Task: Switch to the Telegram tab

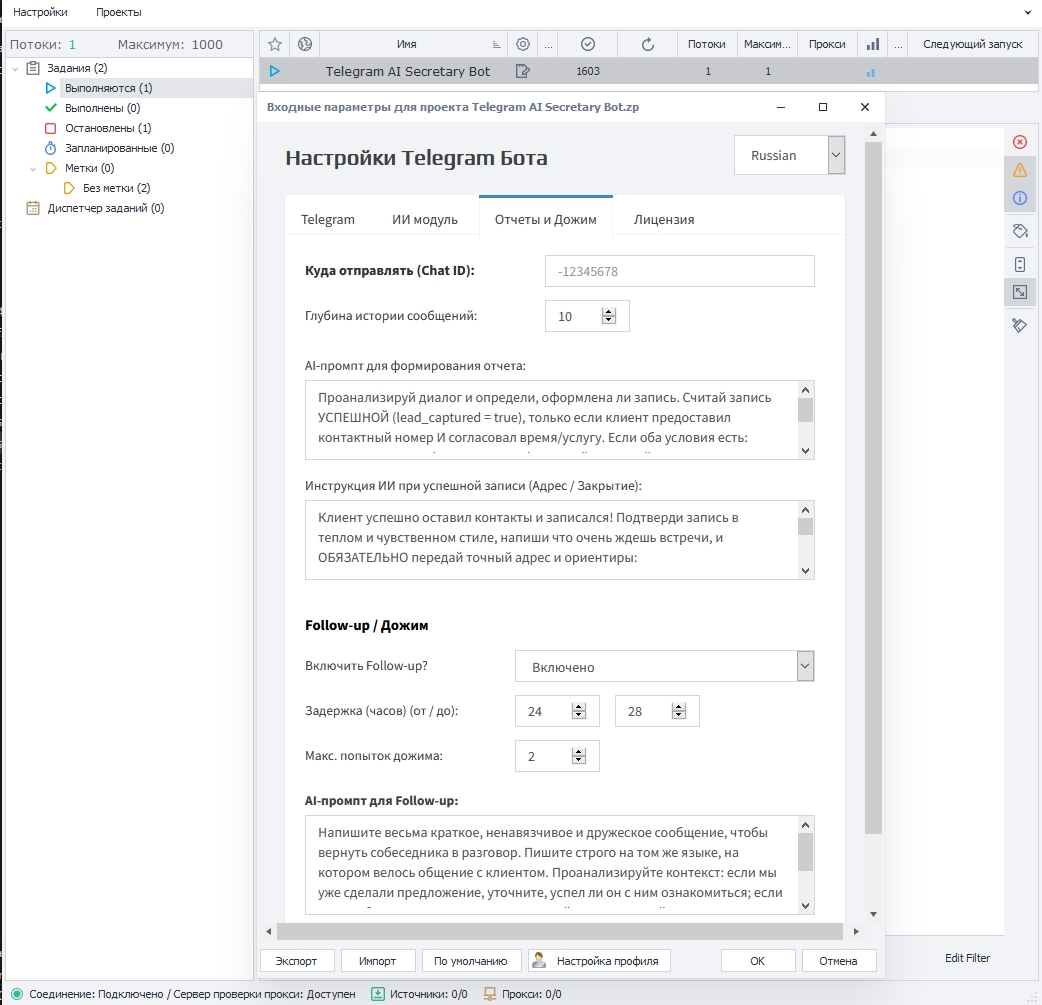Action: click(x=328, y=219)
